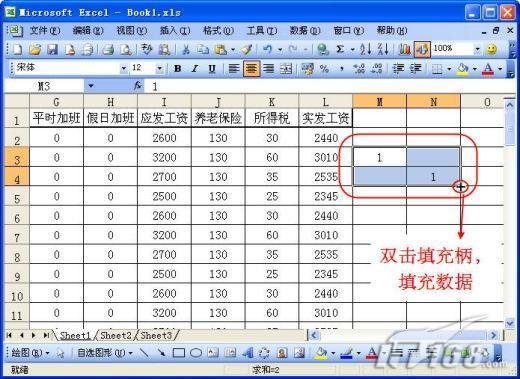Click the Sort Ascending icon
520x379 pixels.
coord(365,50)
